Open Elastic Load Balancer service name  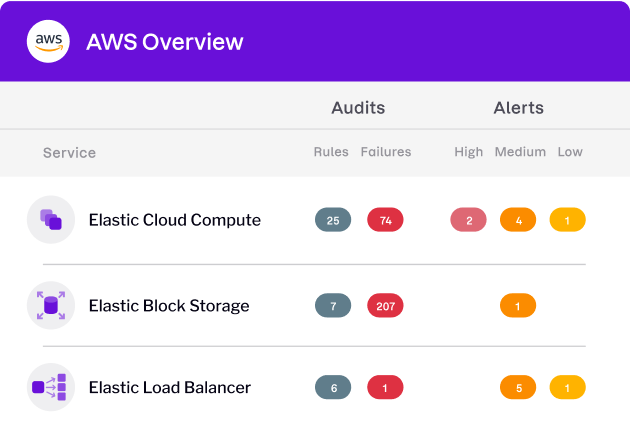click(170, 387)
